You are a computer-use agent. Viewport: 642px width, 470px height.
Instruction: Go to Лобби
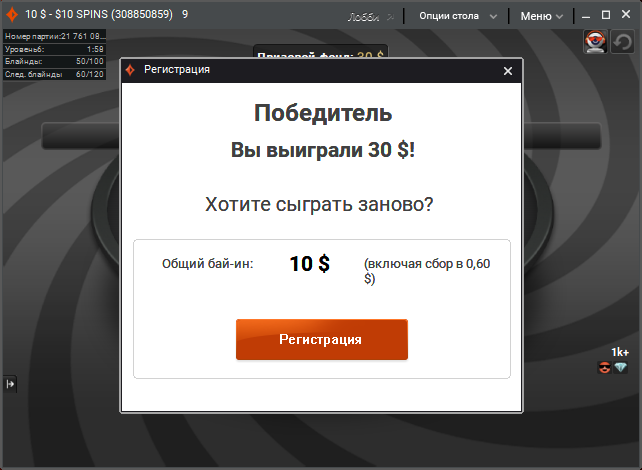coord(363,17)
